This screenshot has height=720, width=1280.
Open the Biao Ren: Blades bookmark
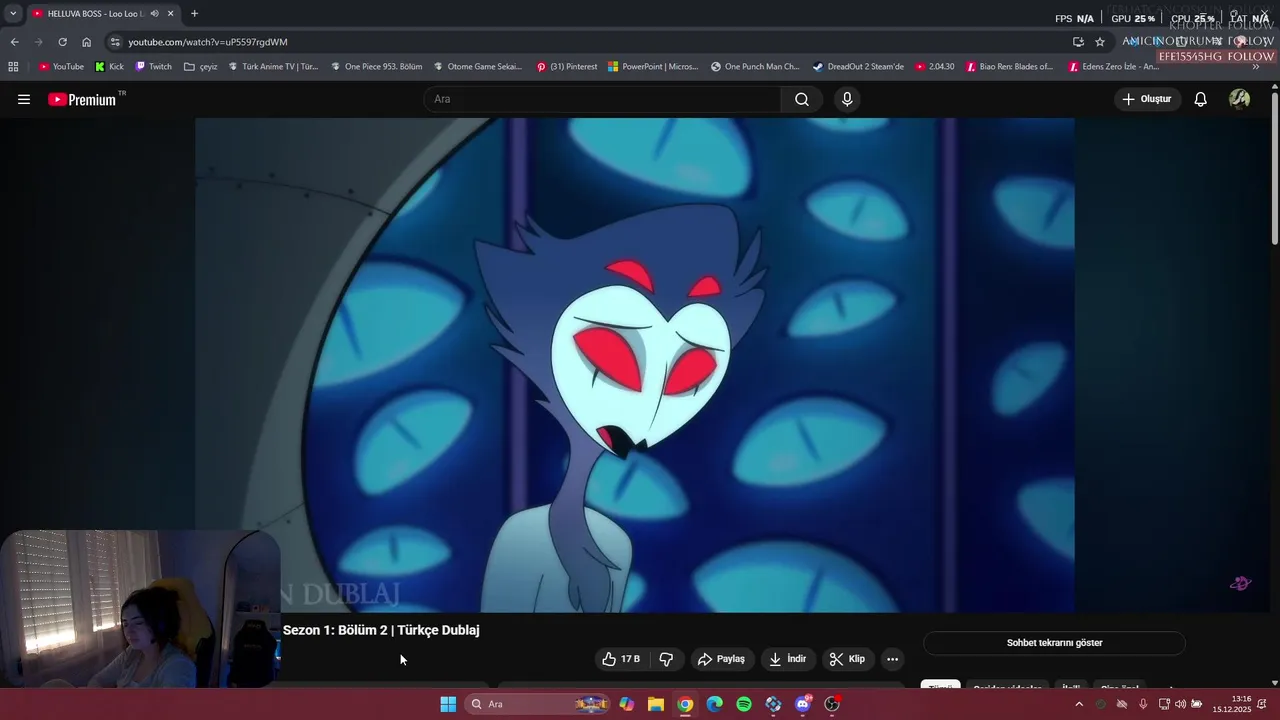1009,67
